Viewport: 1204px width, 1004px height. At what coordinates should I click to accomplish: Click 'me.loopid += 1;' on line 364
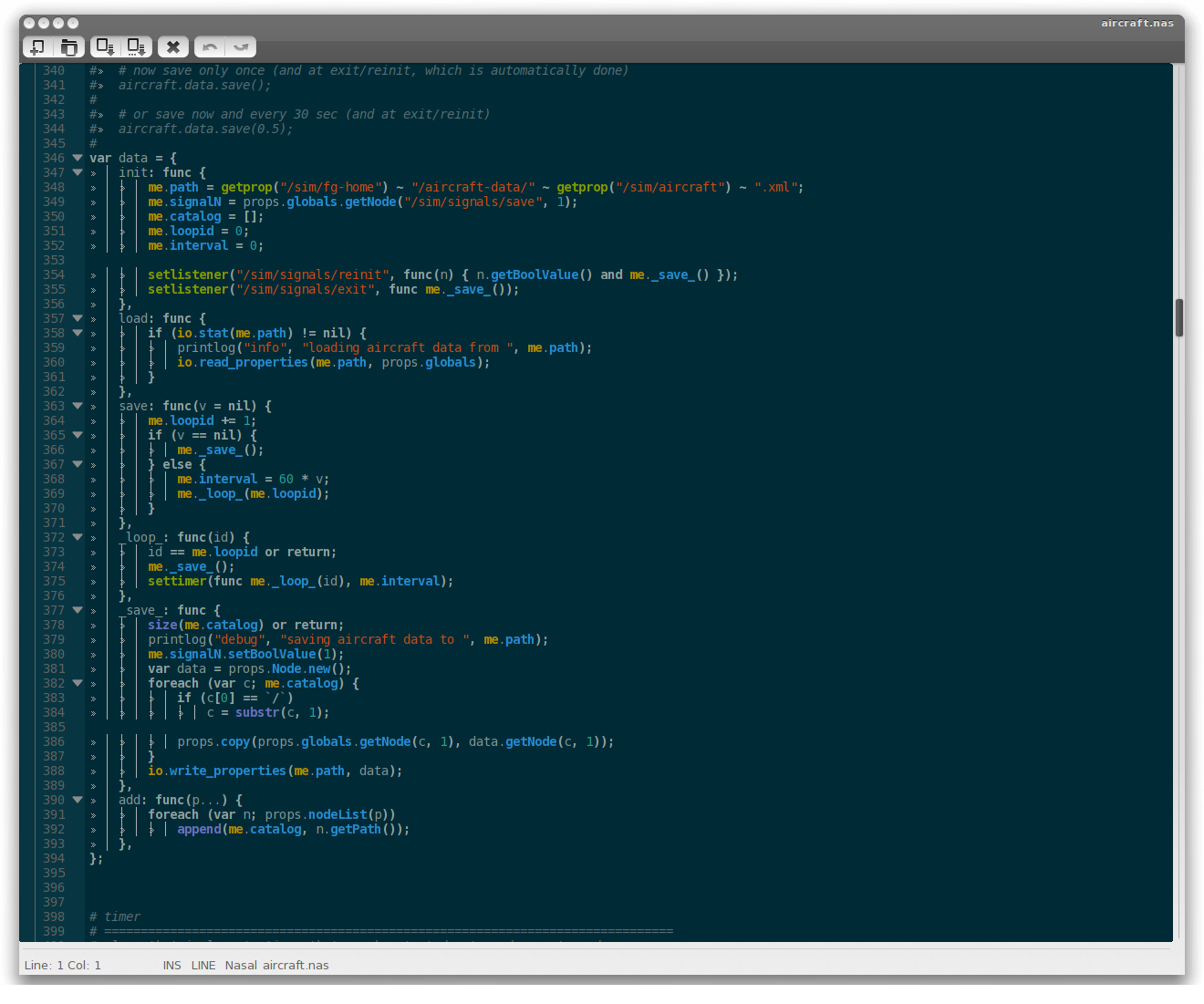tap(202, 420)
